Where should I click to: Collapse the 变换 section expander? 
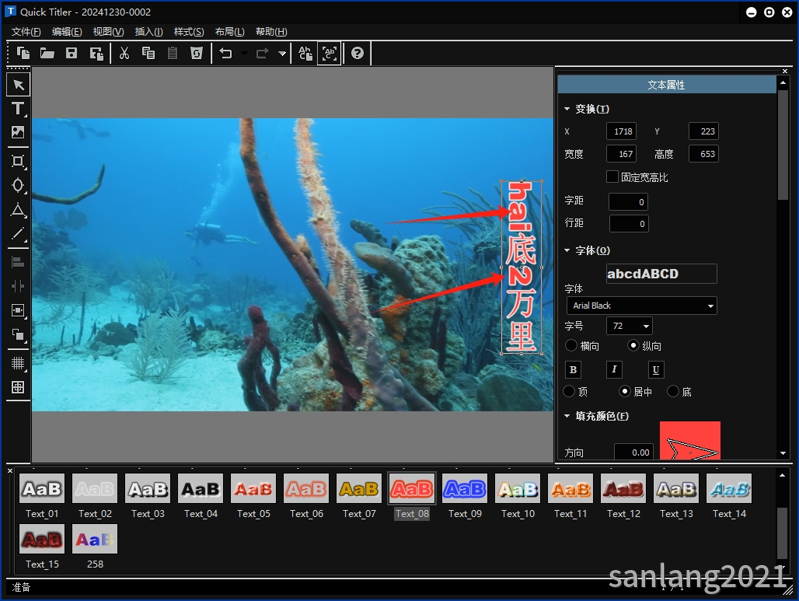click(567, 109)
